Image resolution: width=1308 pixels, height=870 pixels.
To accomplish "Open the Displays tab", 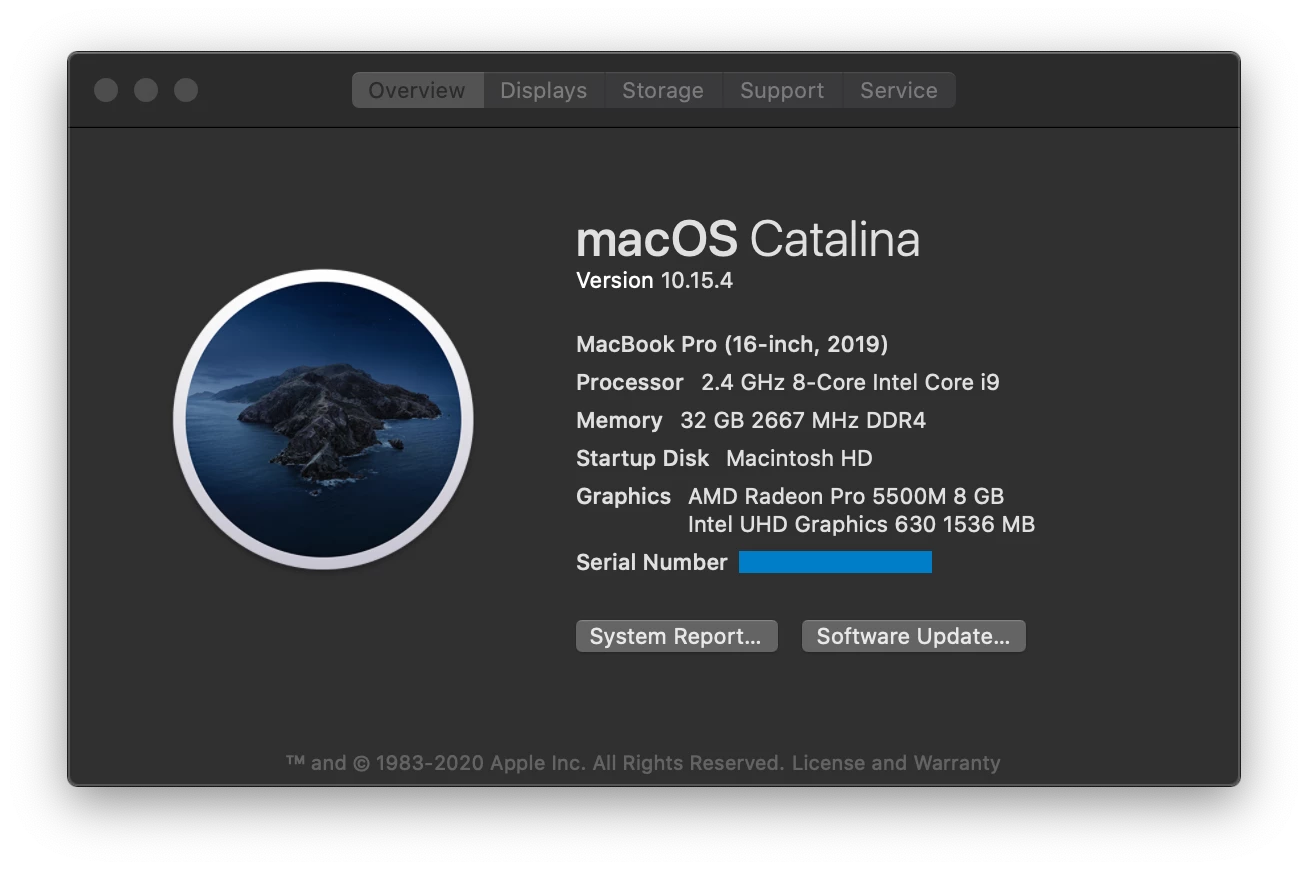I will pyautogui.click(x=543, y=90).
